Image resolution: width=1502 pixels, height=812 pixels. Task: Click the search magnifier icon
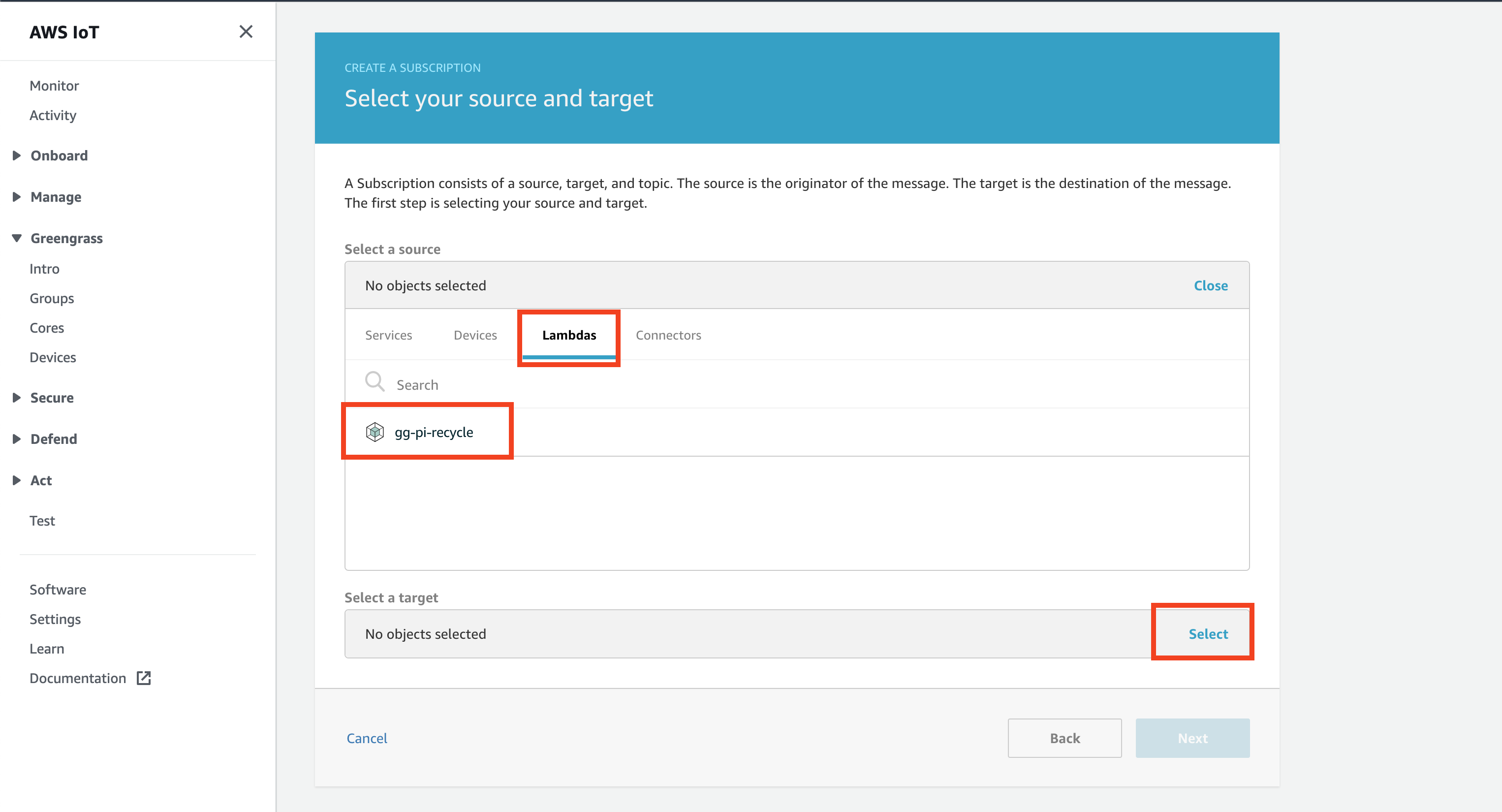click(375, 382)
